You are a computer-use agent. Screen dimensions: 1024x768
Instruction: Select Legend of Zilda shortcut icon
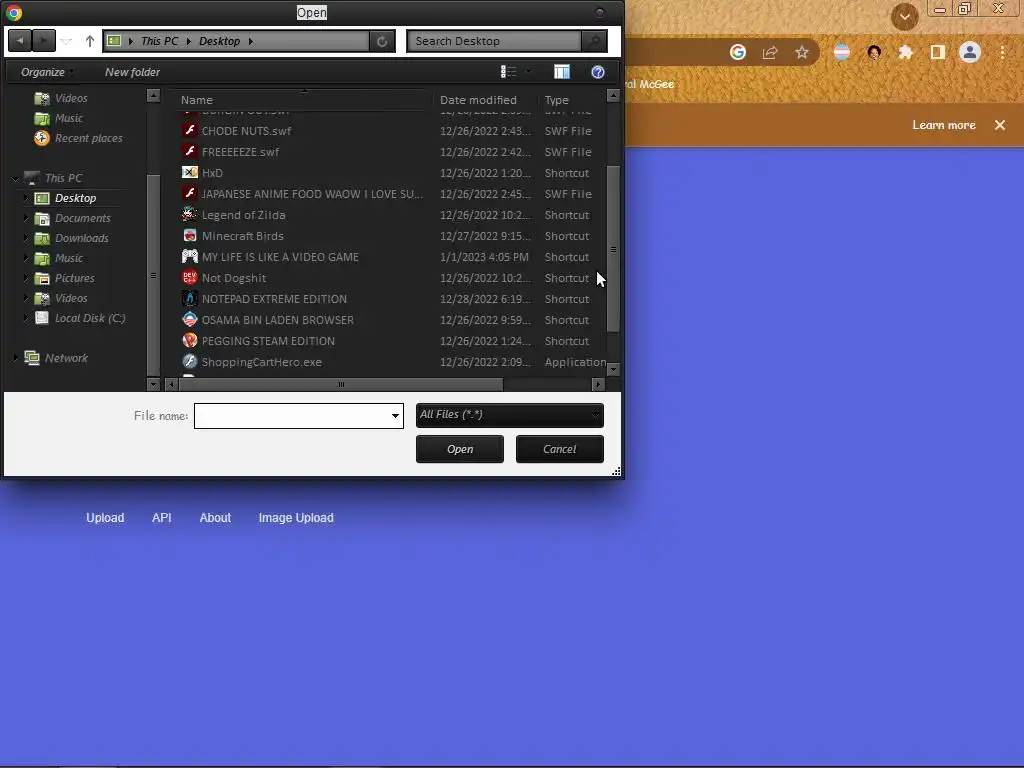pyautogui.click(x=189, y=214)
